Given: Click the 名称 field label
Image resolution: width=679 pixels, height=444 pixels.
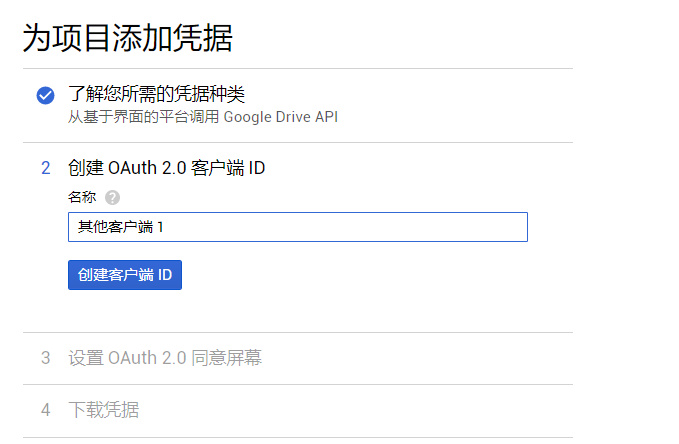Looking at the screenshot, I should [x=82, y=197].
